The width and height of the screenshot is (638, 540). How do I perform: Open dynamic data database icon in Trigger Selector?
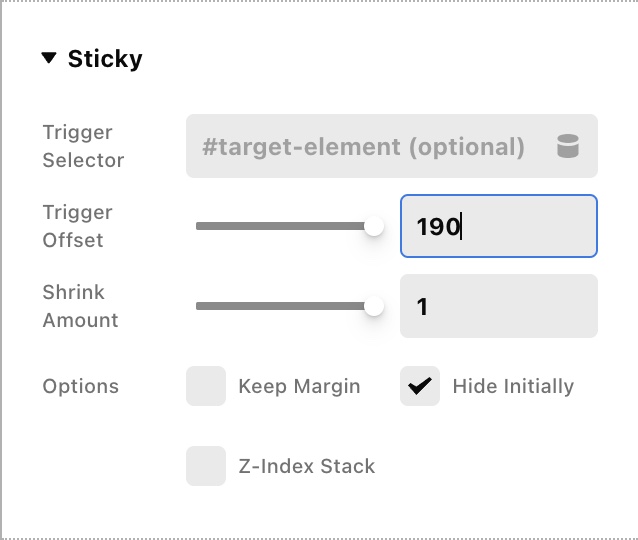[x=568, y=146]
